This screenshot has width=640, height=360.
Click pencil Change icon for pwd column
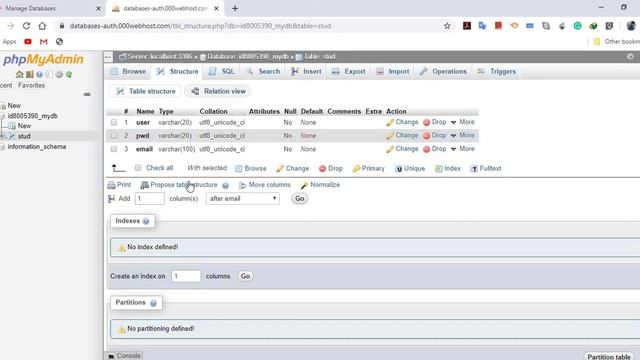[x=390, y=136]
